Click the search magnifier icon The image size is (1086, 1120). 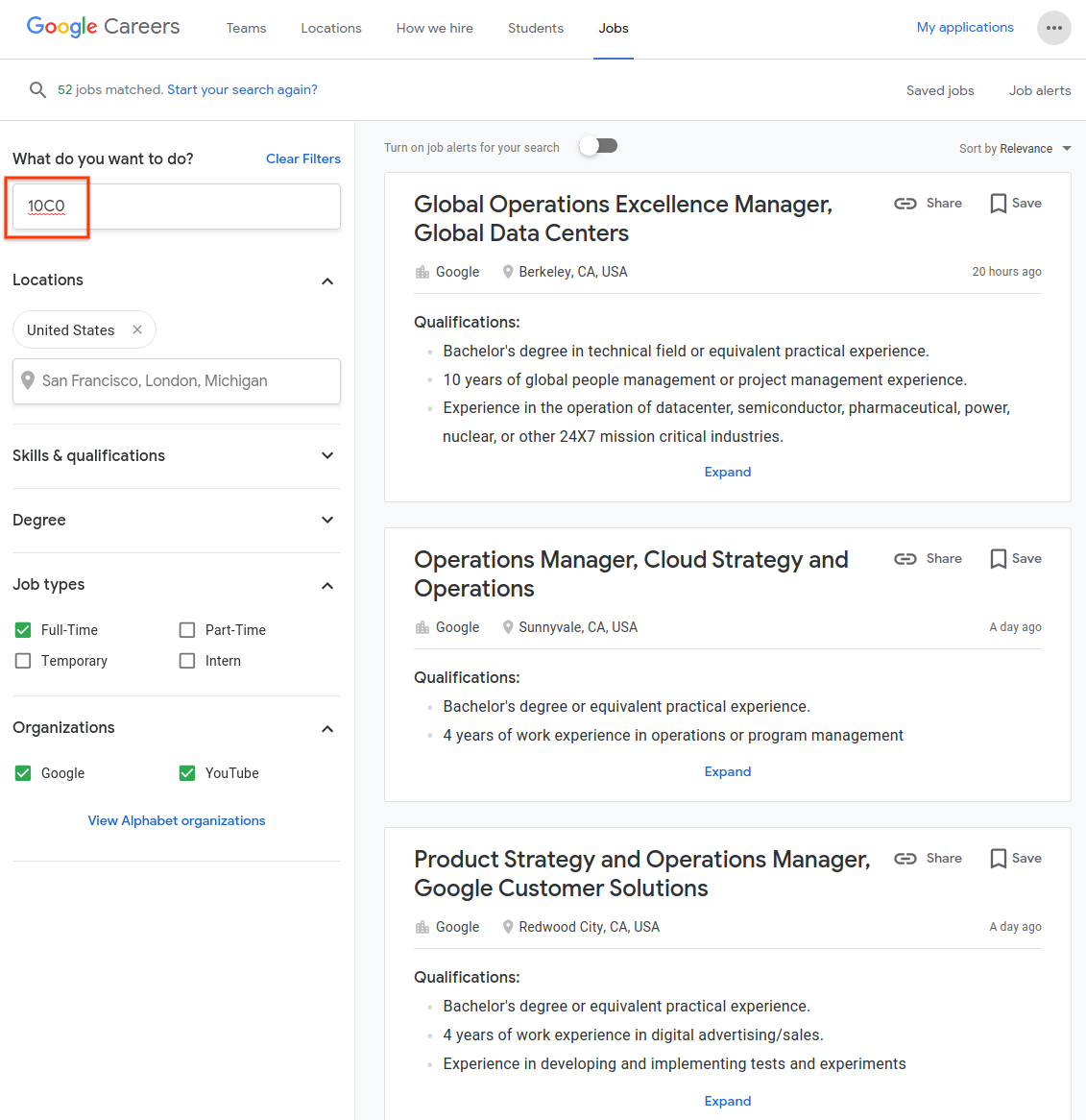pos(37,90)
